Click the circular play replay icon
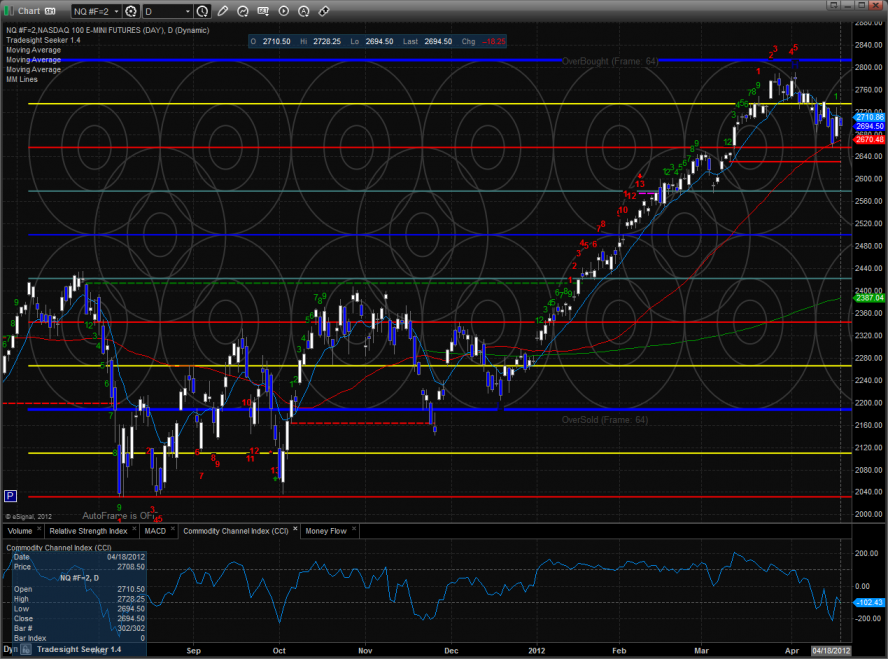Image resolution: width=888 pixels, height=659 pixels. pos(284,11)
